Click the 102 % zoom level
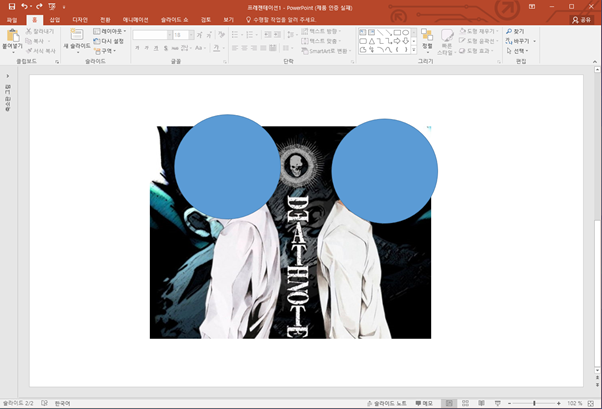Screen dimensions: 602x409 point(575,403)
